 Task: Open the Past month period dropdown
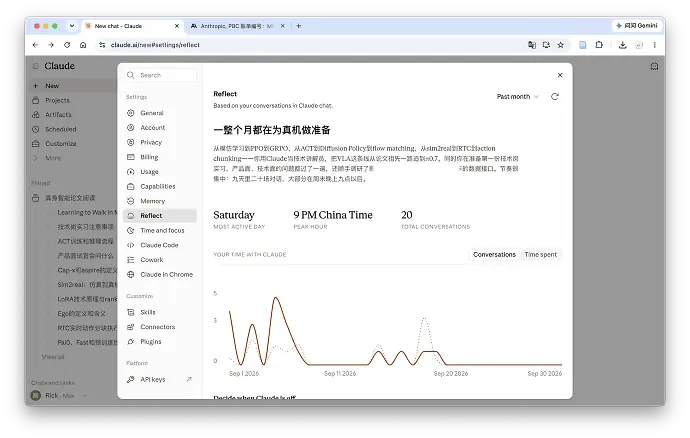(x=518, y=96)
